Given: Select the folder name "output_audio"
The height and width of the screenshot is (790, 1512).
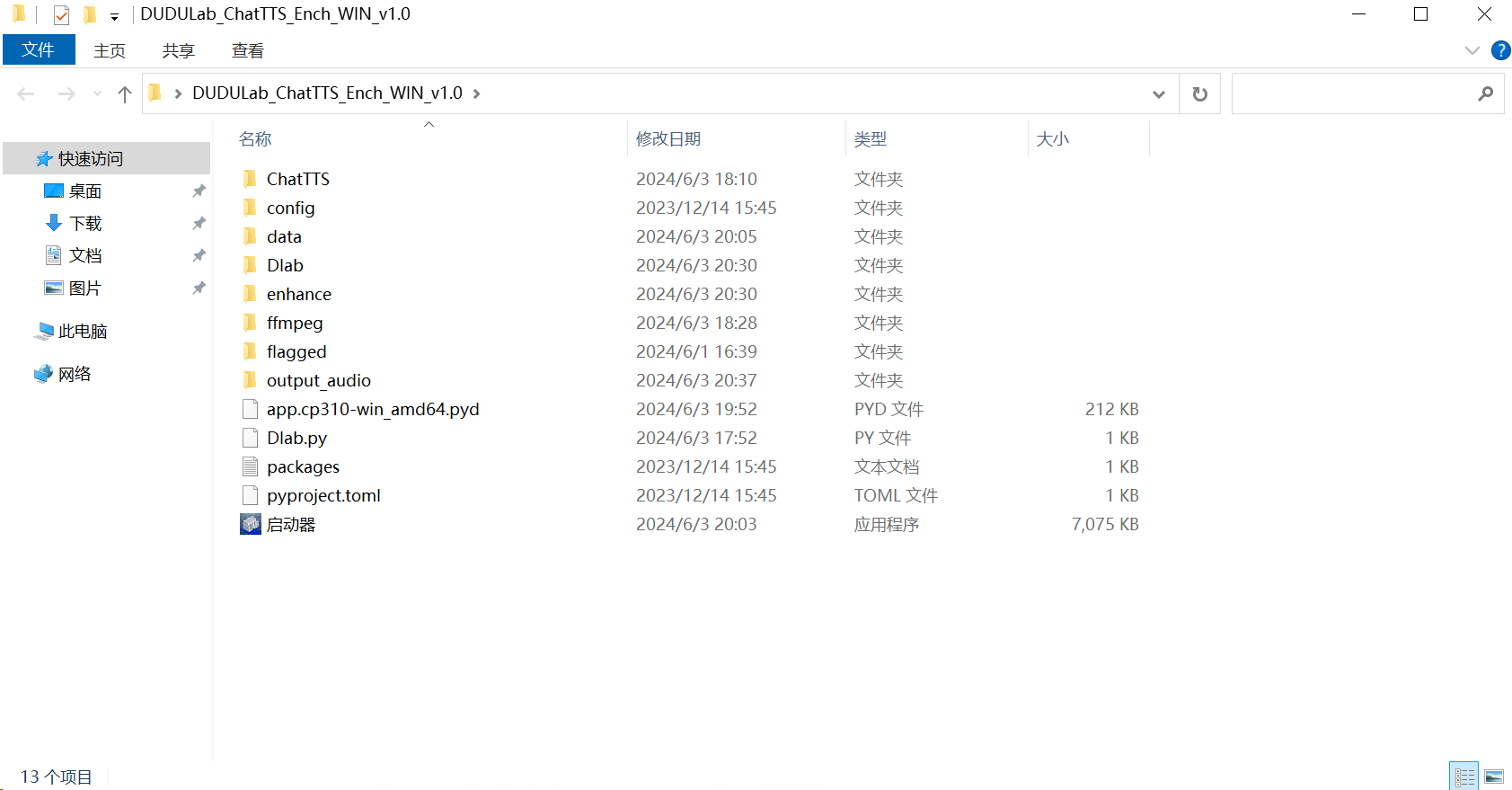Looking at the screenshot, I should (319, 380).
